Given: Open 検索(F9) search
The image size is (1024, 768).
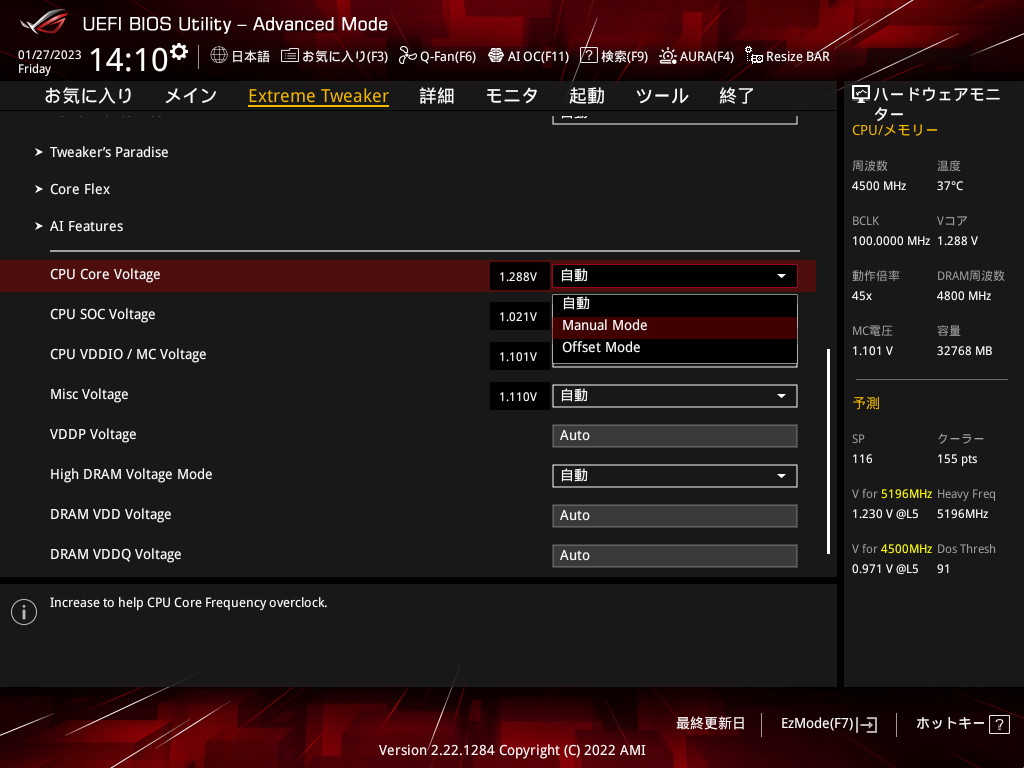Looking at the screenshot, I should pos(614,56).
